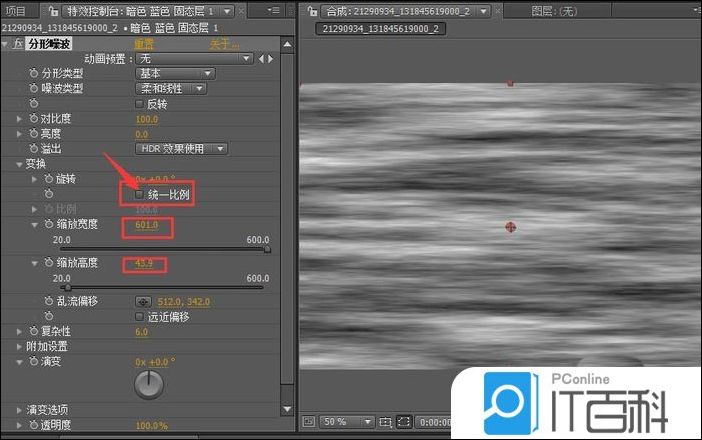The image size is (702, 440).
Task: Click the 乱流偏移 crosshair point picker
Action: (x=143, y=302)
